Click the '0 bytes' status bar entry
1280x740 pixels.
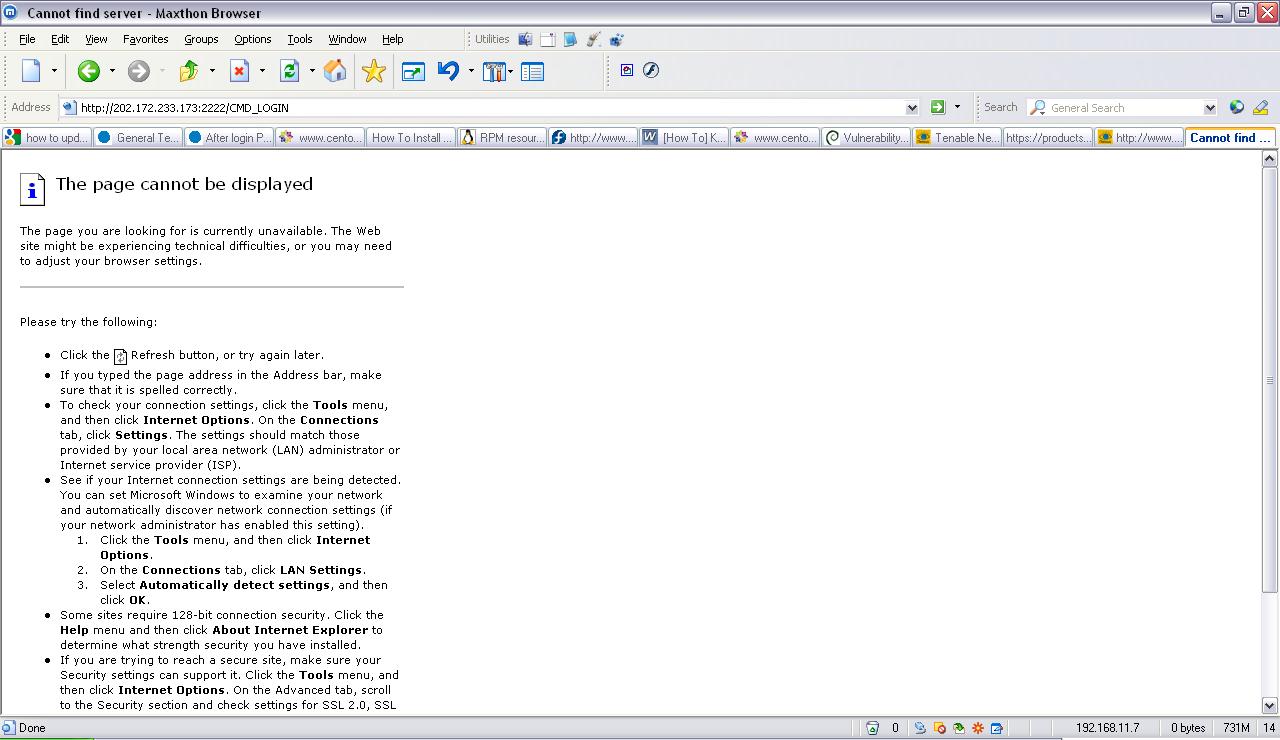[1188, 728]
